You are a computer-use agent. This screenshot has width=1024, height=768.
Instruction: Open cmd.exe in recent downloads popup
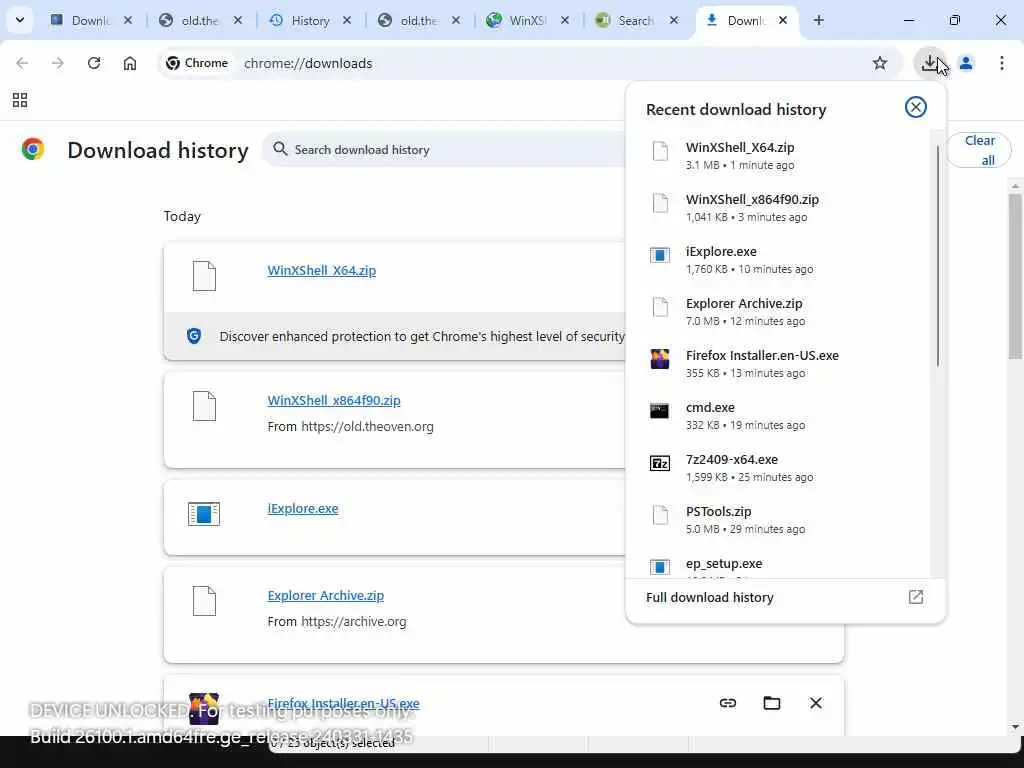coord(777,415)
